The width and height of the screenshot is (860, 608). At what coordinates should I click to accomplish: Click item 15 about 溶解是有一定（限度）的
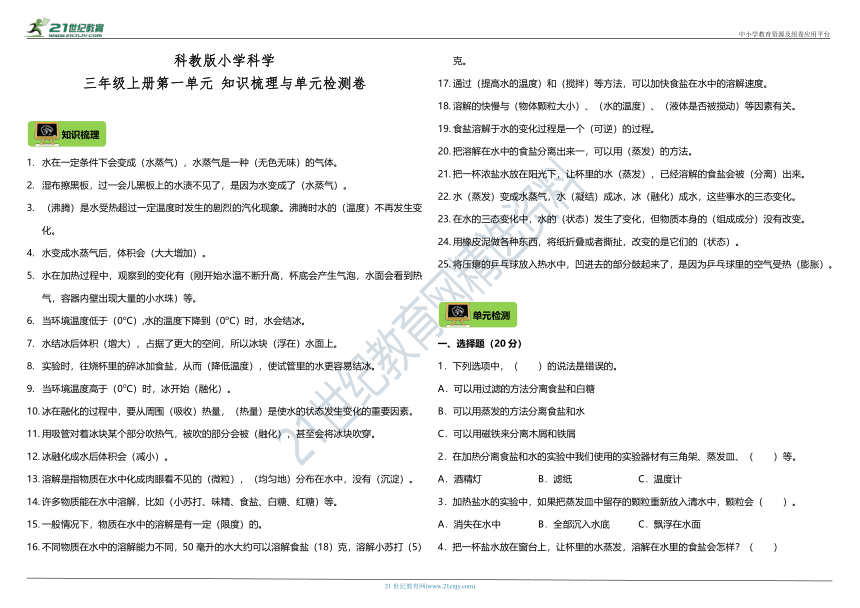coord(145,525)
